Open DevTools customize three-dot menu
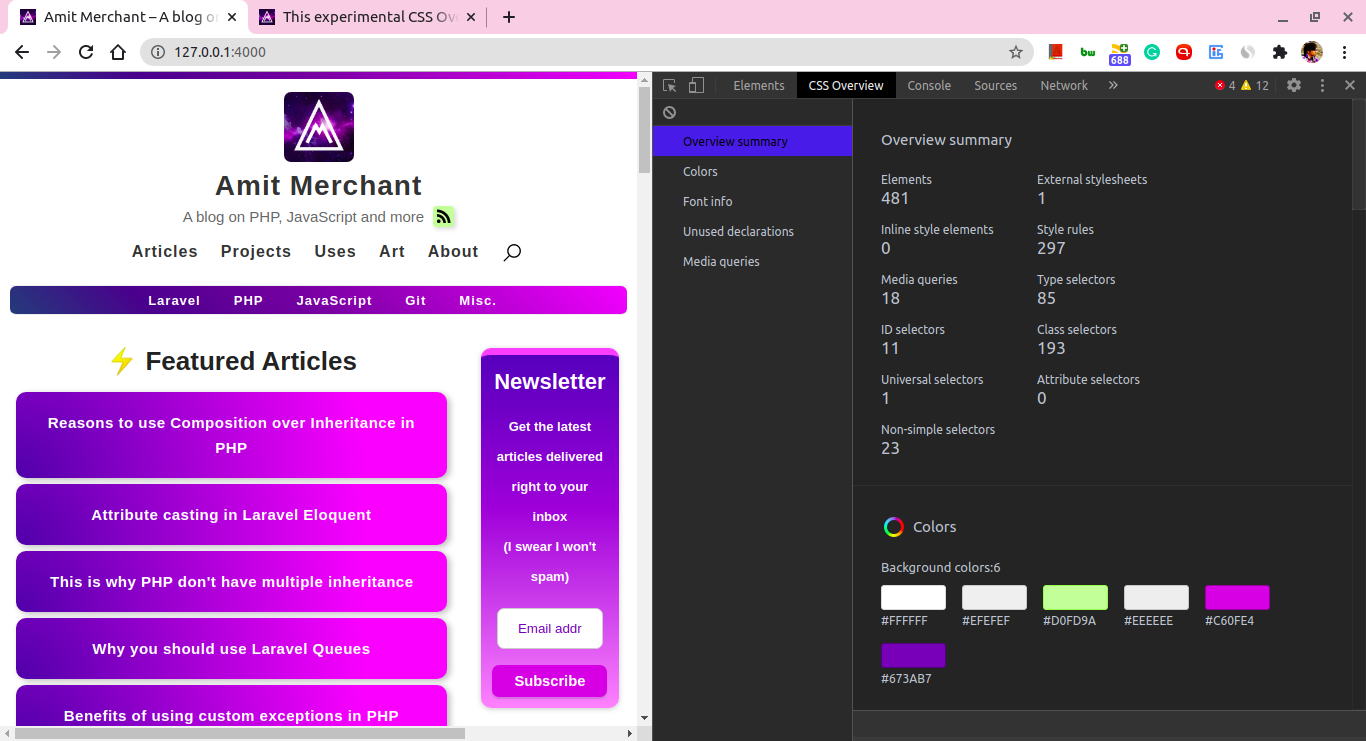 pos(1322,86)
